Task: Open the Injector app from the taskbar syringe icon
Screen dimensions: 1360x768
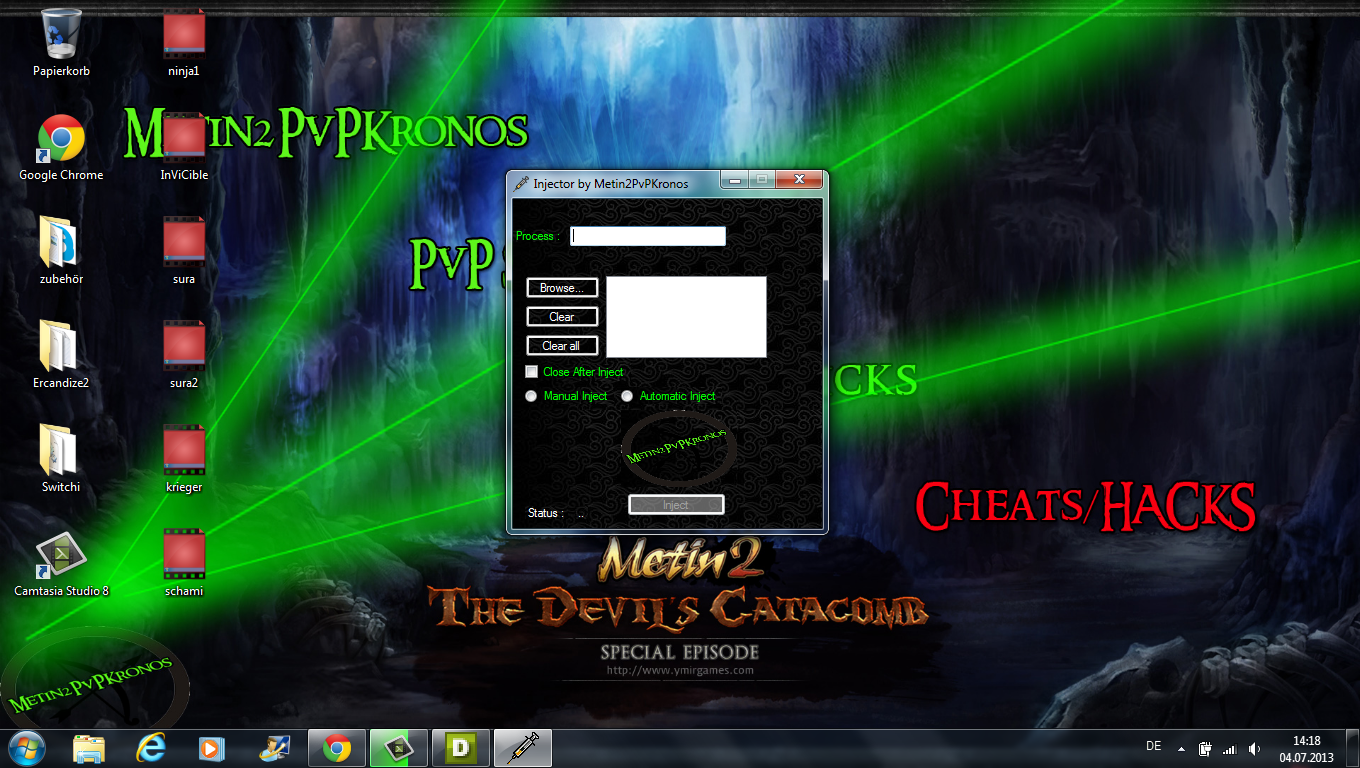Action: 524,747
